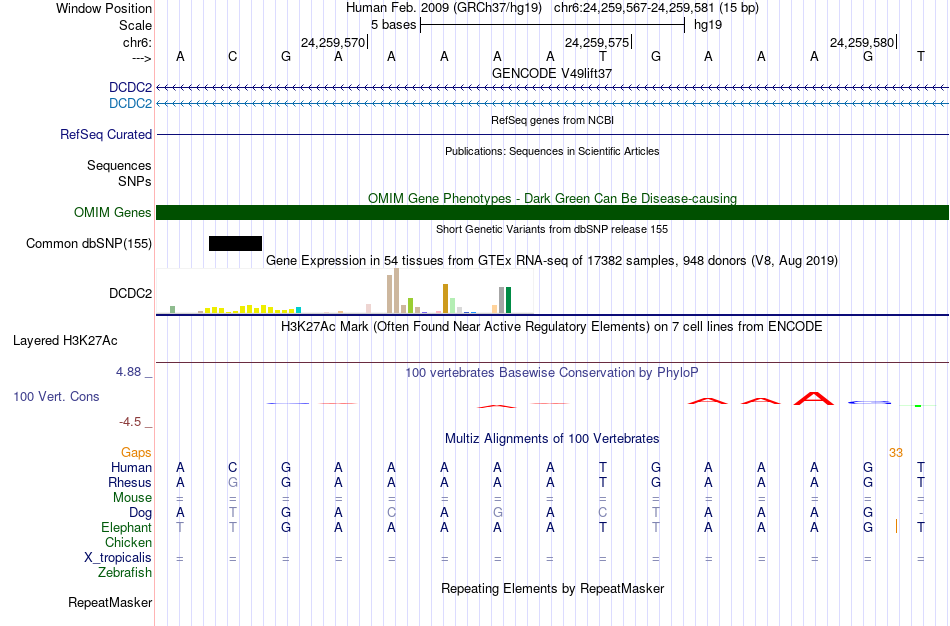Click the H3K27Ac Mark track title
Image resolution: width=950 pixels, height=626 pixels.
(552, 327)
